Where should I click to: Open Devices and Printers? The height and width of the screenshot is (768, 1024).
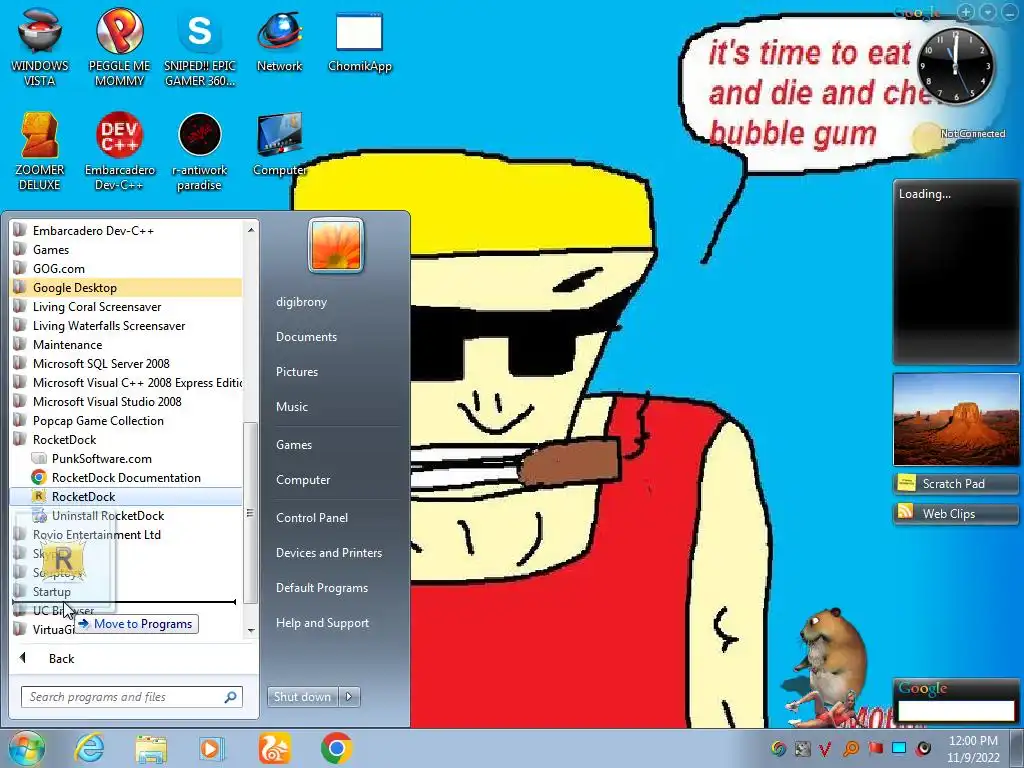point(328,553)
